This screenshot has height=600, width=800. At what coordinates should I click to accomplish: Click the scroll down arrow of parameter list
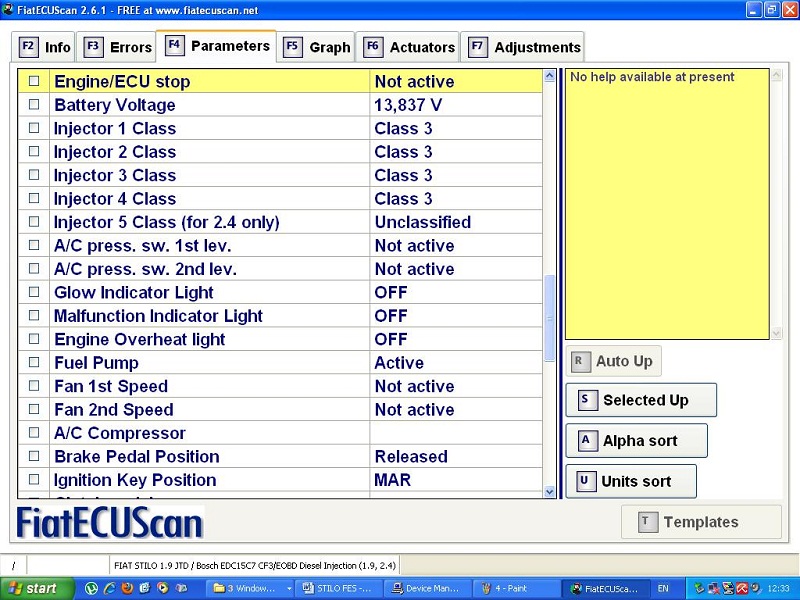[x=549, y=491]
